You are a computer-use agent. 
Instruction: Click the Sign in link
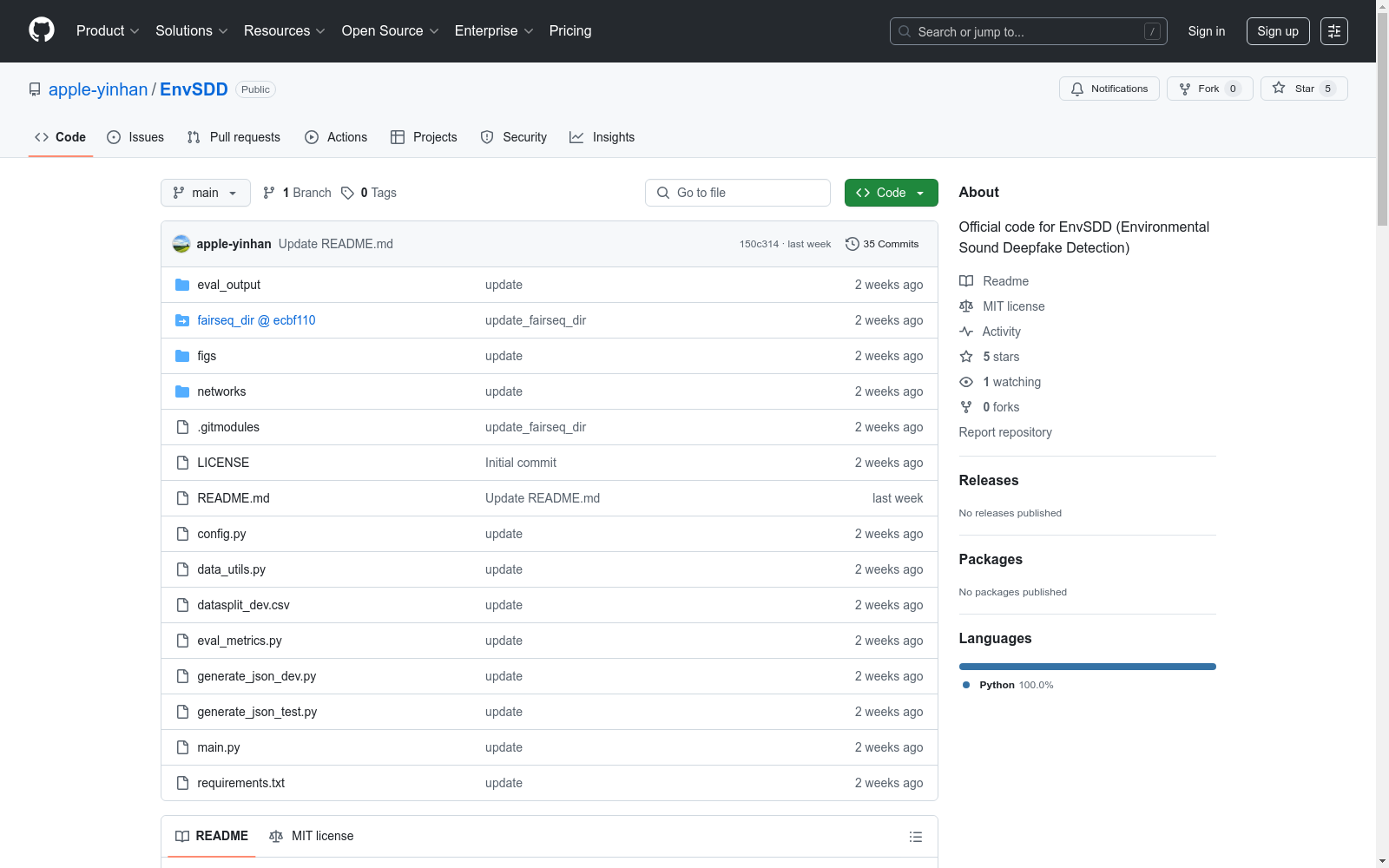tap(1207, 31)
